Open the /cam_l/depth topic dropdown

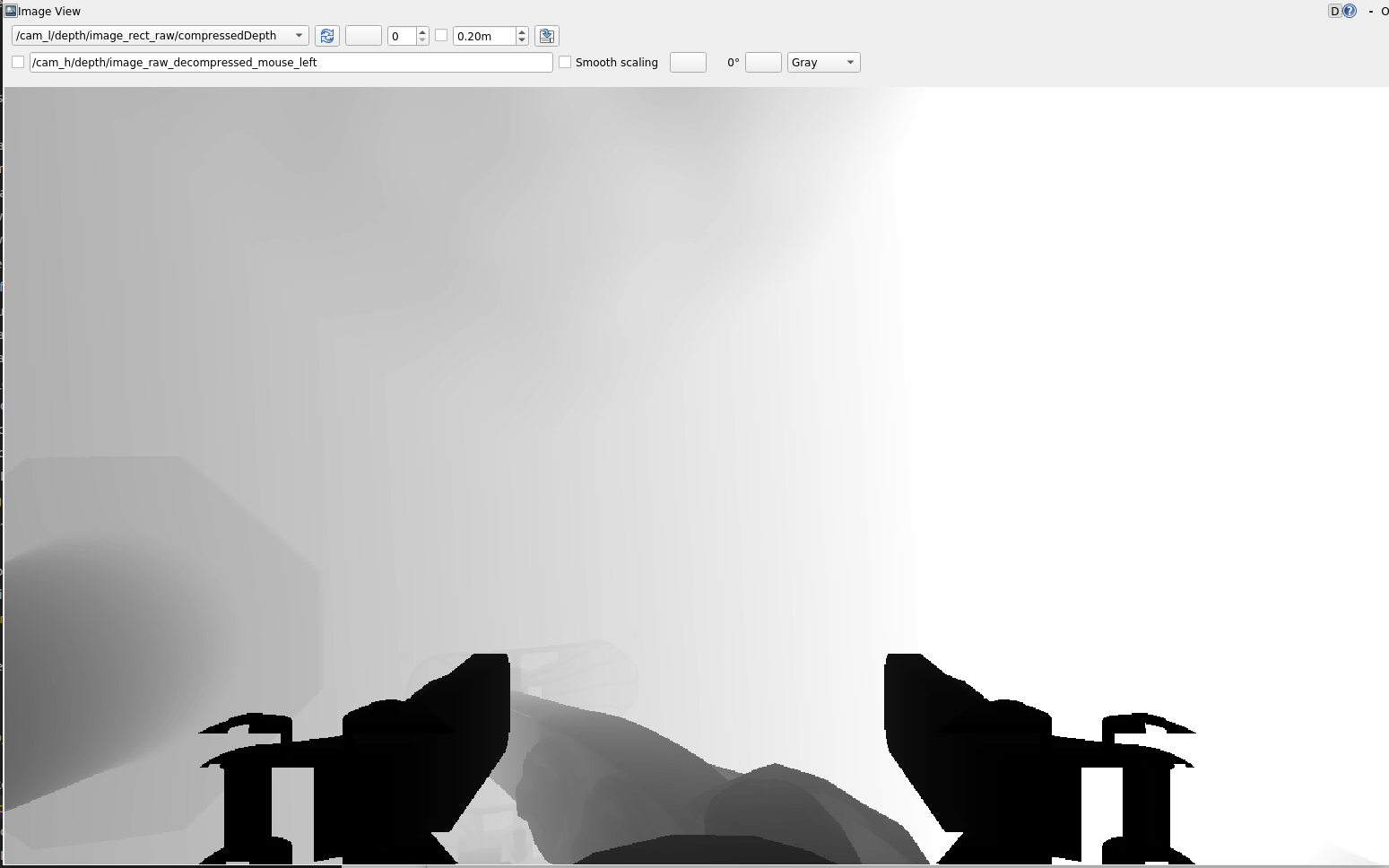(x=161, y=36)
